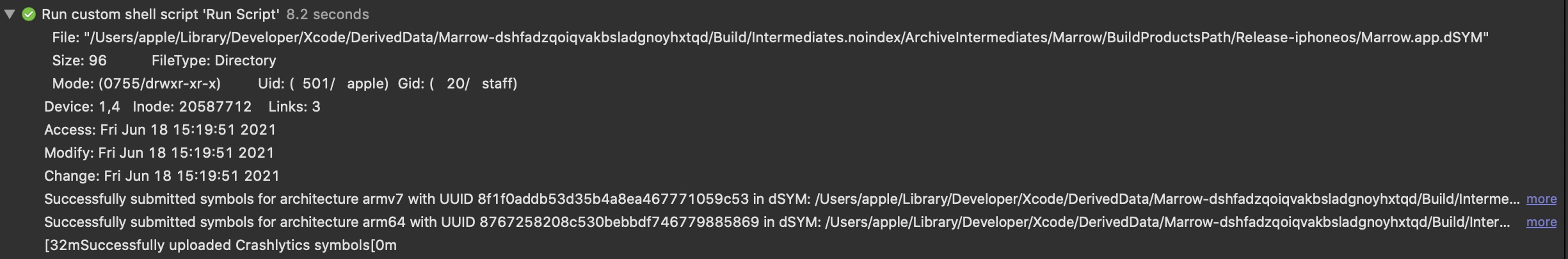The width and height of the screenshot is (1568, 259).
Task: Select the Mode 0755 permissions text
Action: pos(136,83)
